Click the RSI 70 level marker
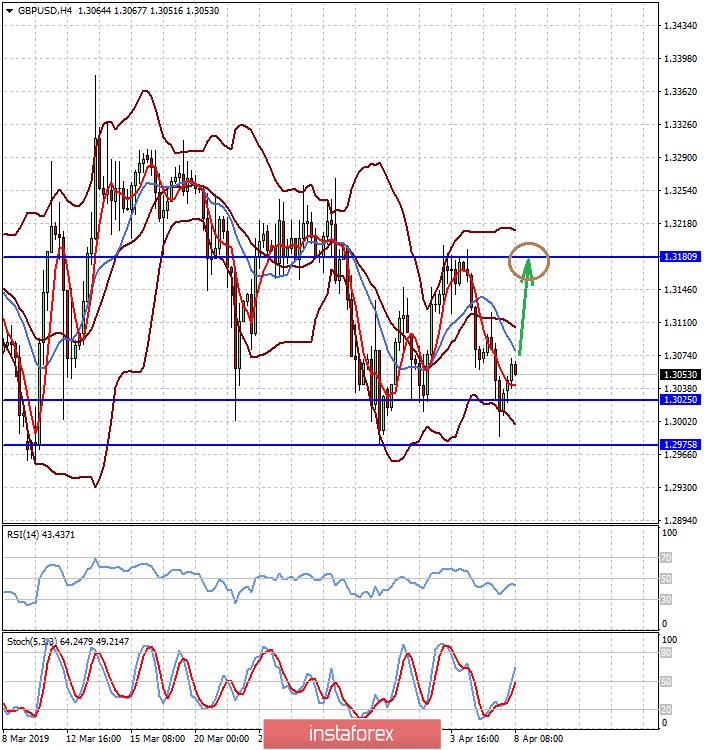 [666, 558]
